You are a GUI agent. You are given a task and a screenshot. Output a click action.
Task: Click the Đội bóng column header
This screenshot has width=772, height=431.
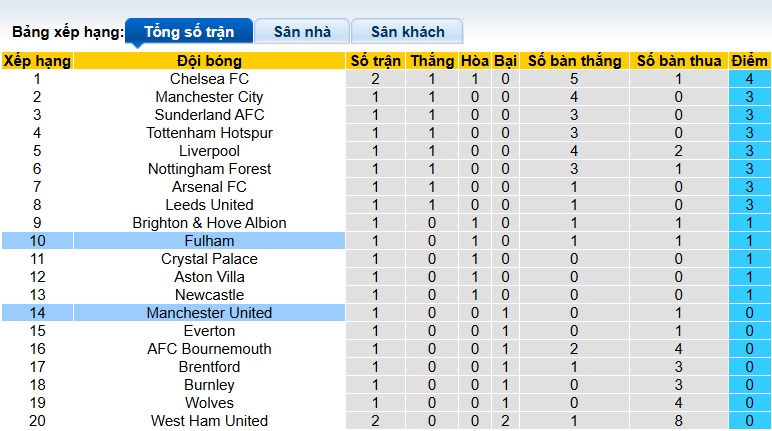209,61
